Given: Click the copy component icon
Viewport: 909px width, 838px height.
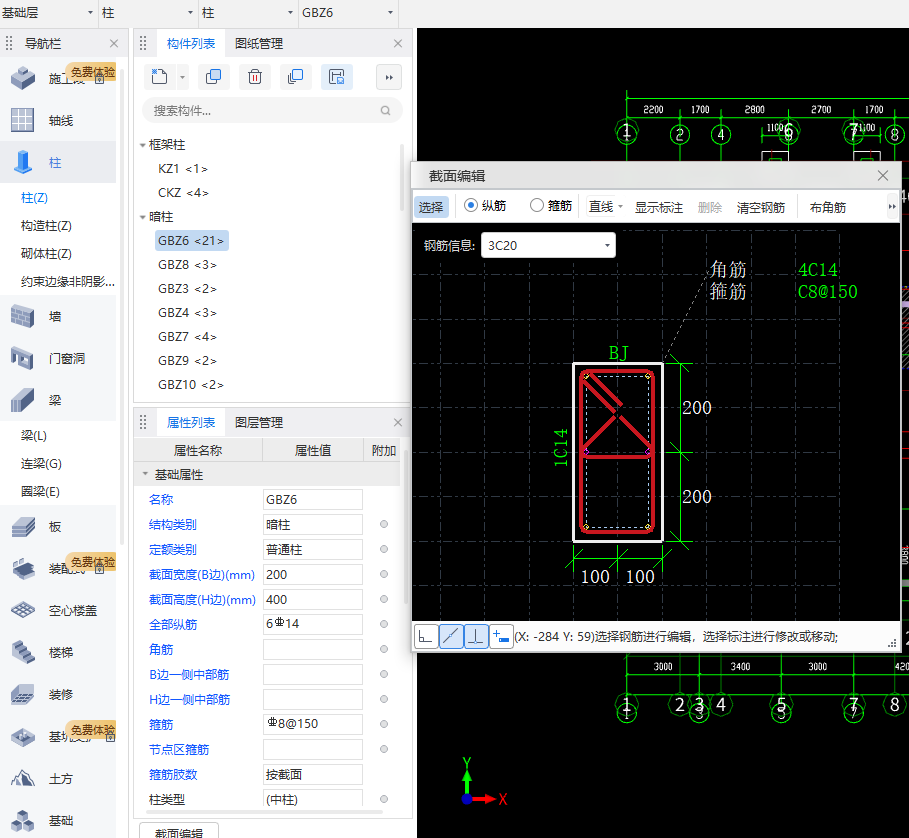Looking at the screenshot, I should pos(213,77).
